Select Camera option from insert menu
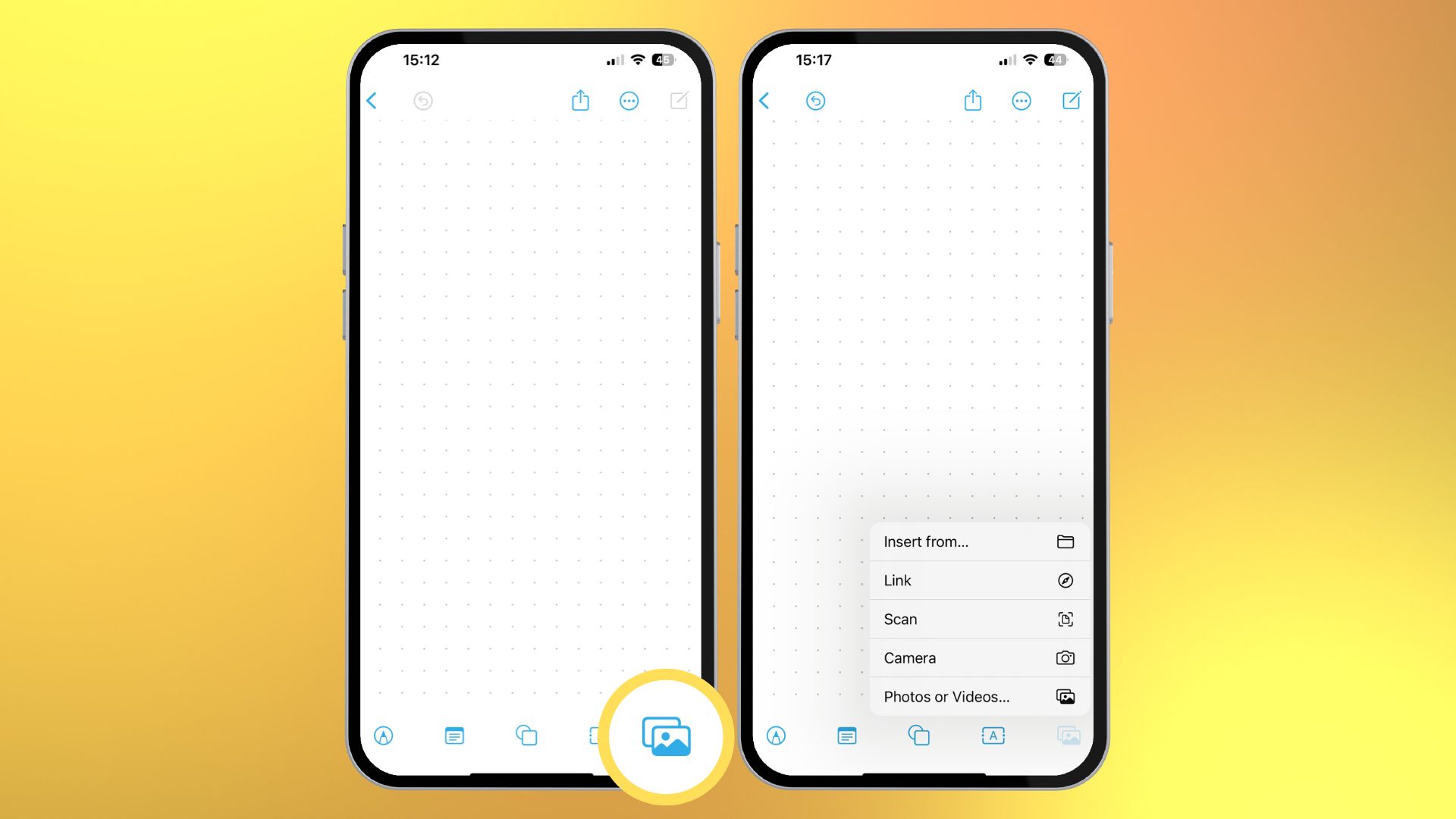The height and width of the screenshot is (819, 1456). [x=977, y=657]
